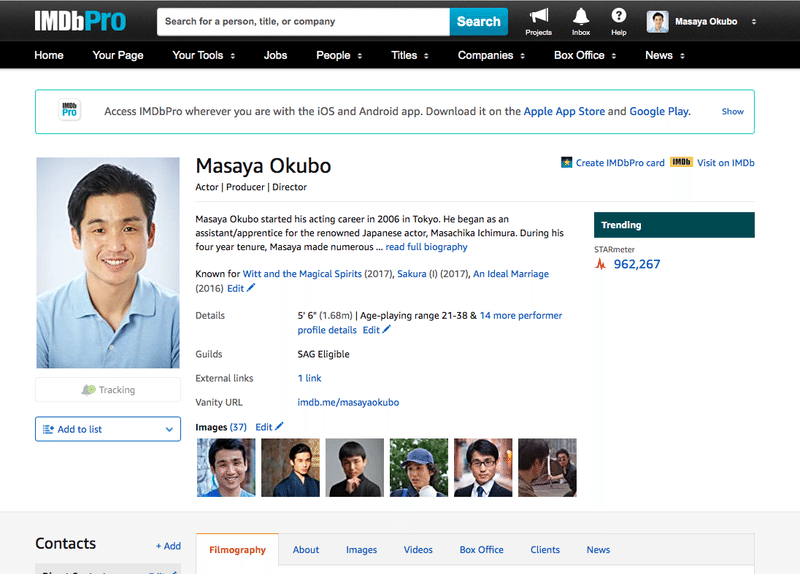Viewport: 800px width, 574px height.
Task: Open Witt and the Magical Spirits link
Action: pos(302,273)
